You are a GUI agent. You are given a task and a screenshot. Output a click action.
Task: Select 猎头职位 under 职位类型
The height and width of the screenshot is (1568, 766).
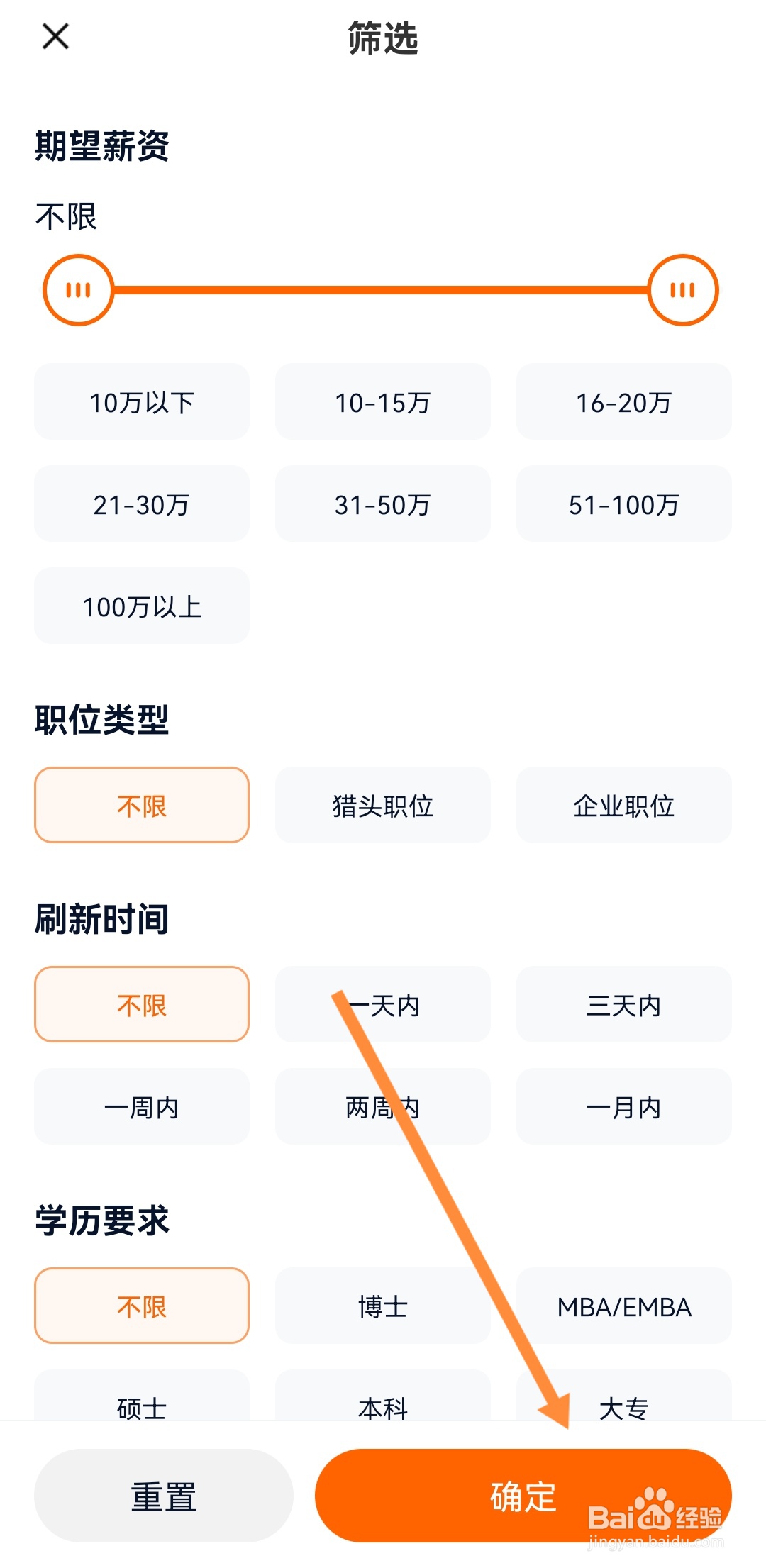pyautogui.click(x=383, y=806)
